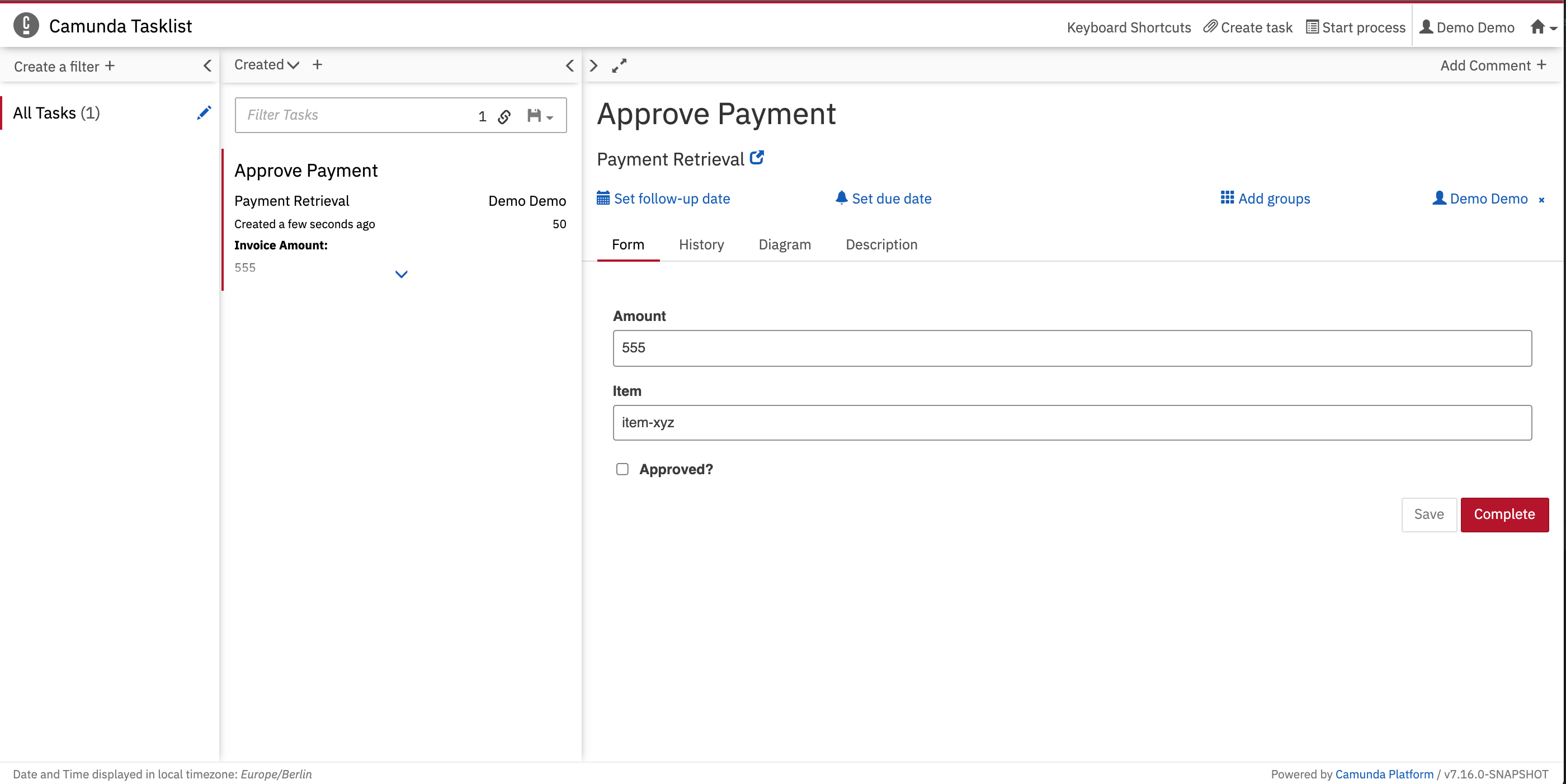This screenshot has width=1566, height=784.
Task: Switch to the Diagram tab
Action: tap(784, 244)
